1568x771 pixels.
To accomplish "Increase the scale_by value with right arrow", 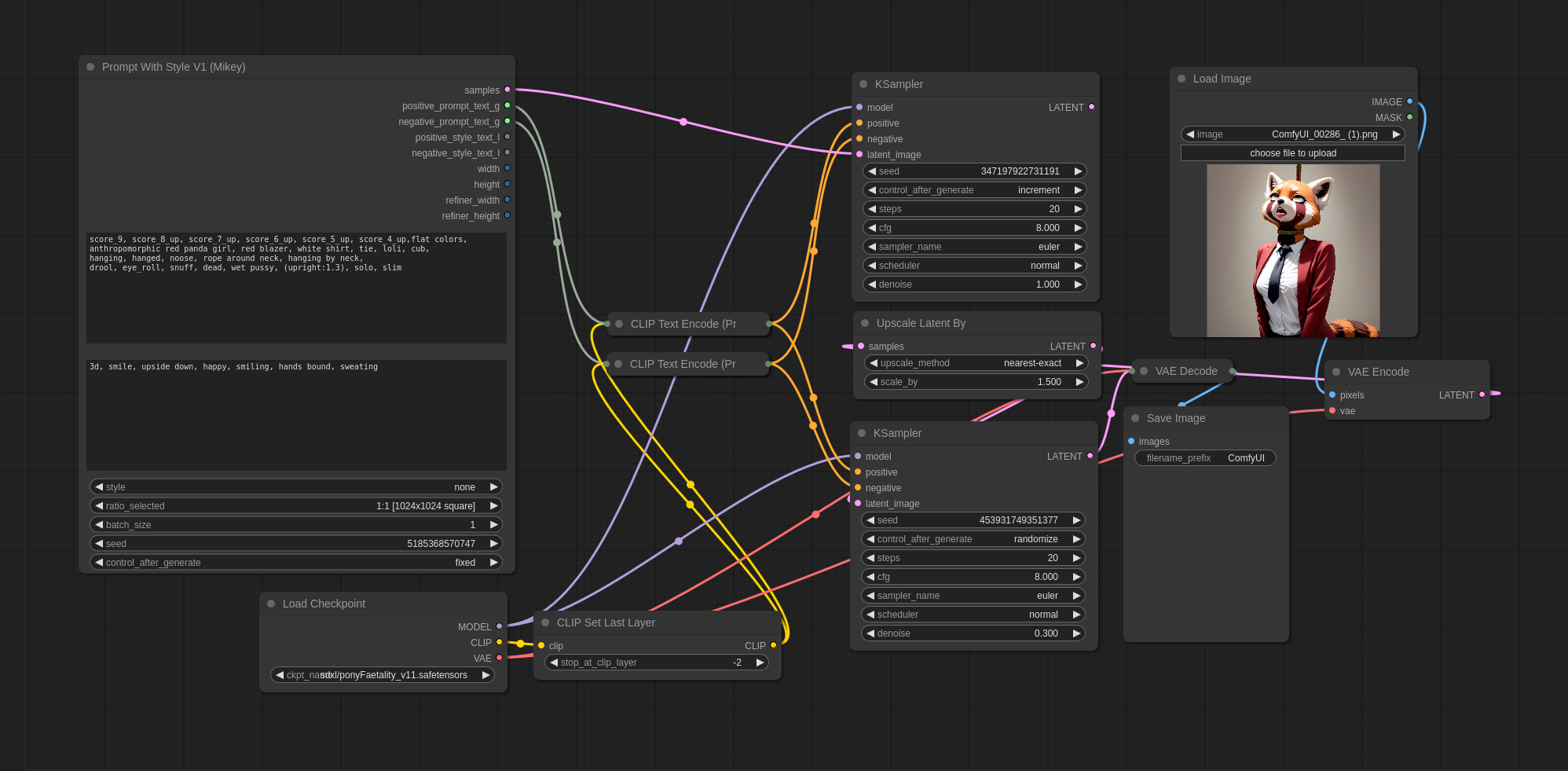I will click(x=1080, y=382).
